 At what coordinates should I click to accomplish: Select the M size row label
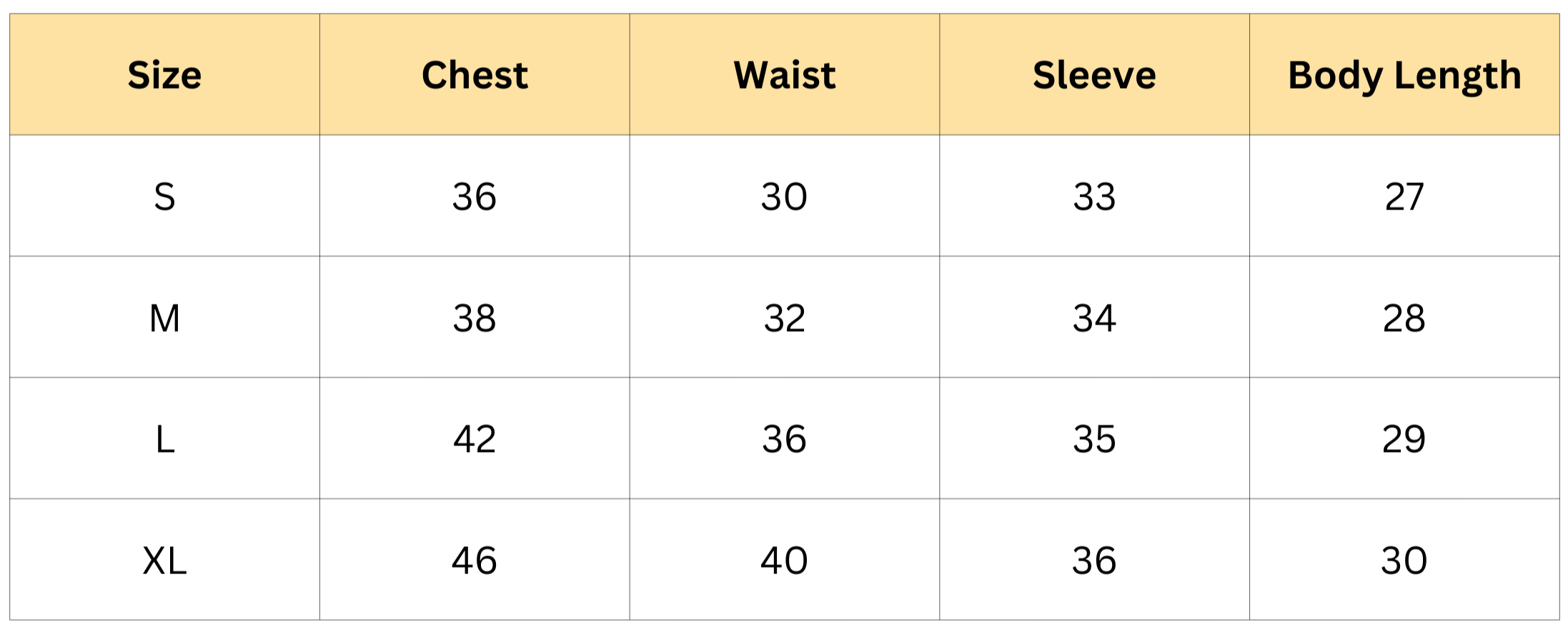[164, 318]
